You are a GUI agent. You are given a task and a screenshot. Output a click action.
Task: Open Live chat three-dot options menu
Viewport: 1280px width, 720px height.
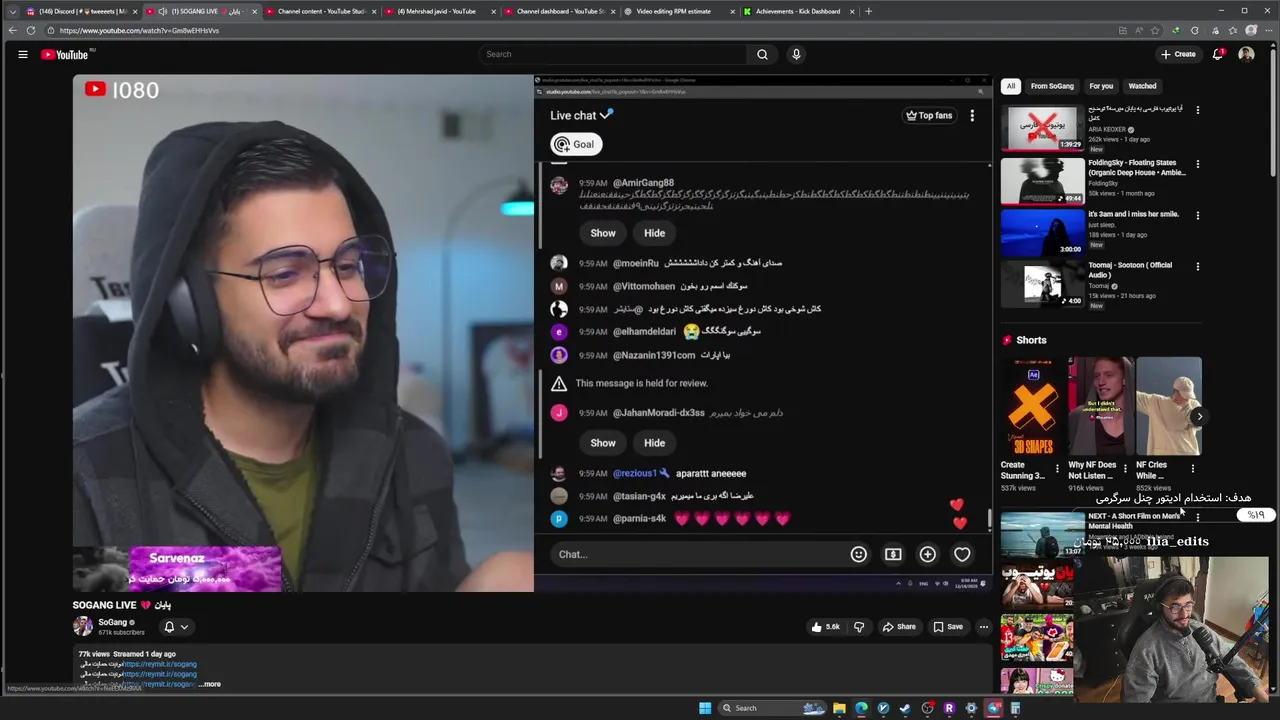pos(972,116)
